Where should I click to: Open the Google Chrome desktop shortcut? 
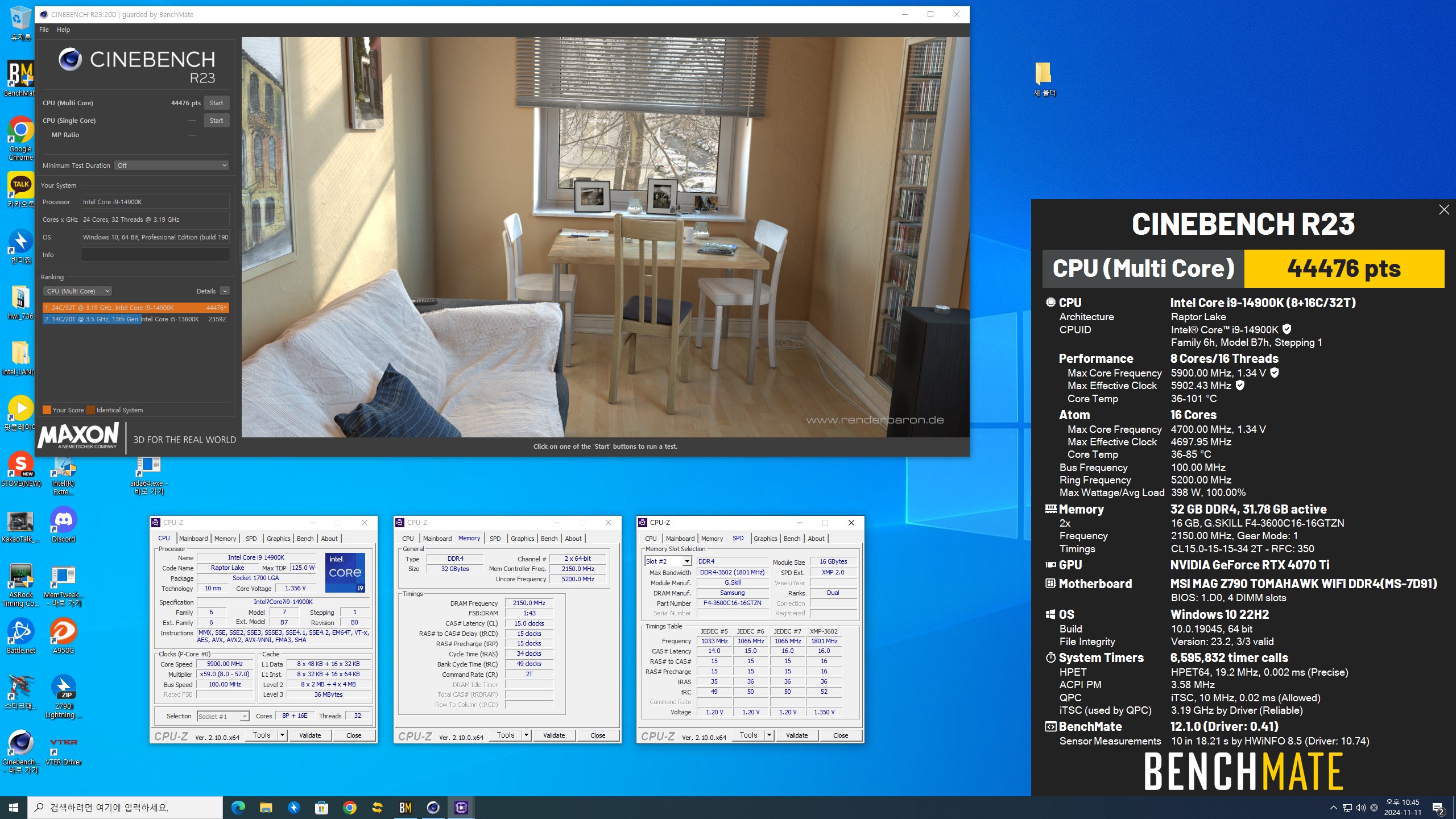coord(20,139)
